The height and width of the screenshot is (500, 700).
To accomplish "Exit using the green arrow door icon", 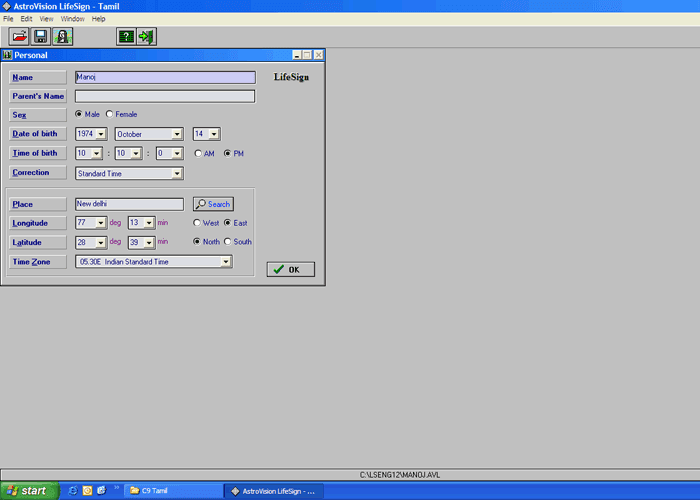I will [x=146, y=37].
